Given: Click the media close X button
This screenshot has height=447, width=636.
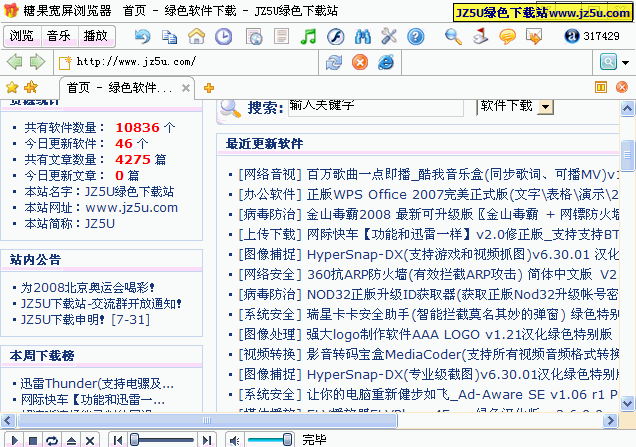Looking at the screenshot, I should [x=90, y=441].
